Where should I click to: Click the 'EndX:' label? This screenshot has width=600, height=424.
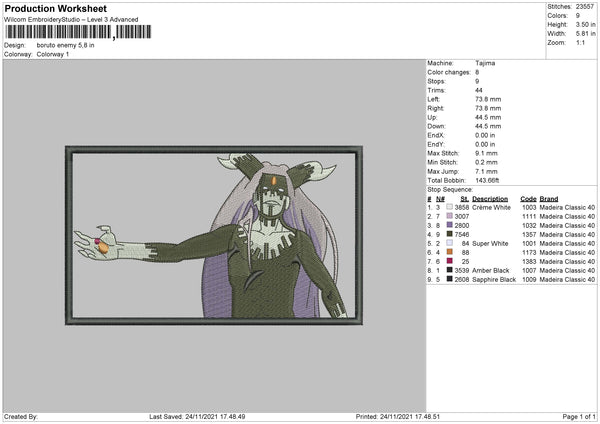click(x=436, y=135)
